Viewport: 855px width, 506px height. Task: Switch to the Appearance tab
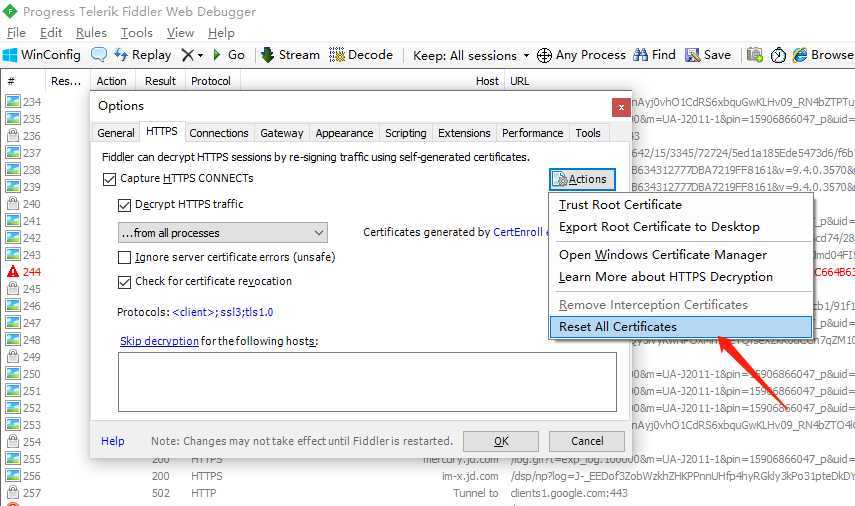[x=344, y=133]
